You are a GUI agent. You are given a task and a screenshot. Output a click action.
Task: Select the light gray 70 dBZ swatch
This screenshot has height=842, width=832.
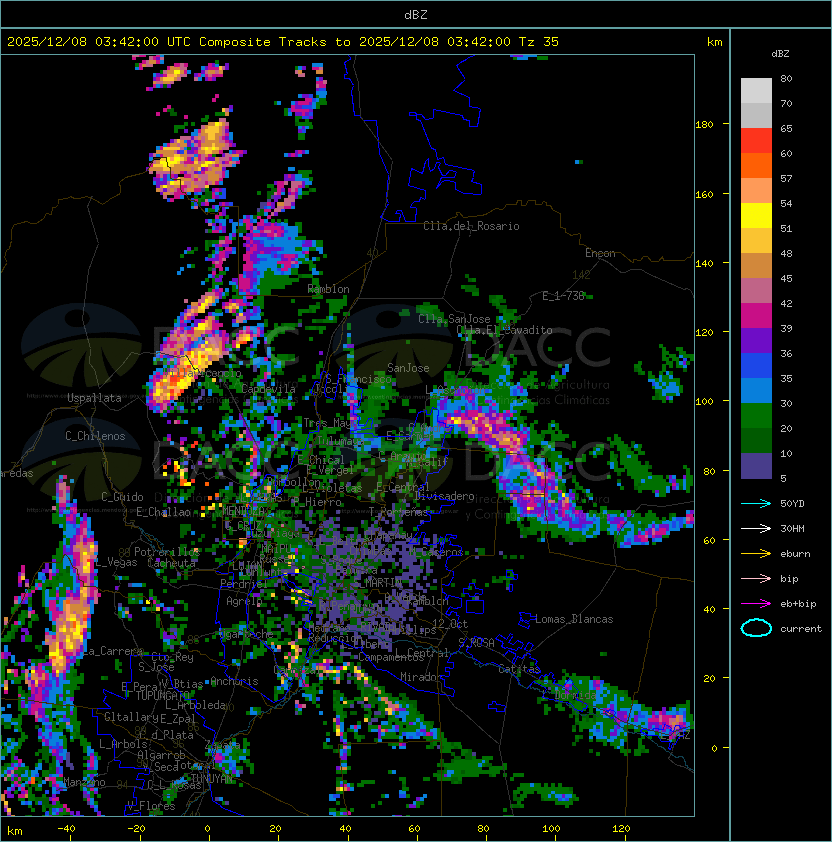756,91
